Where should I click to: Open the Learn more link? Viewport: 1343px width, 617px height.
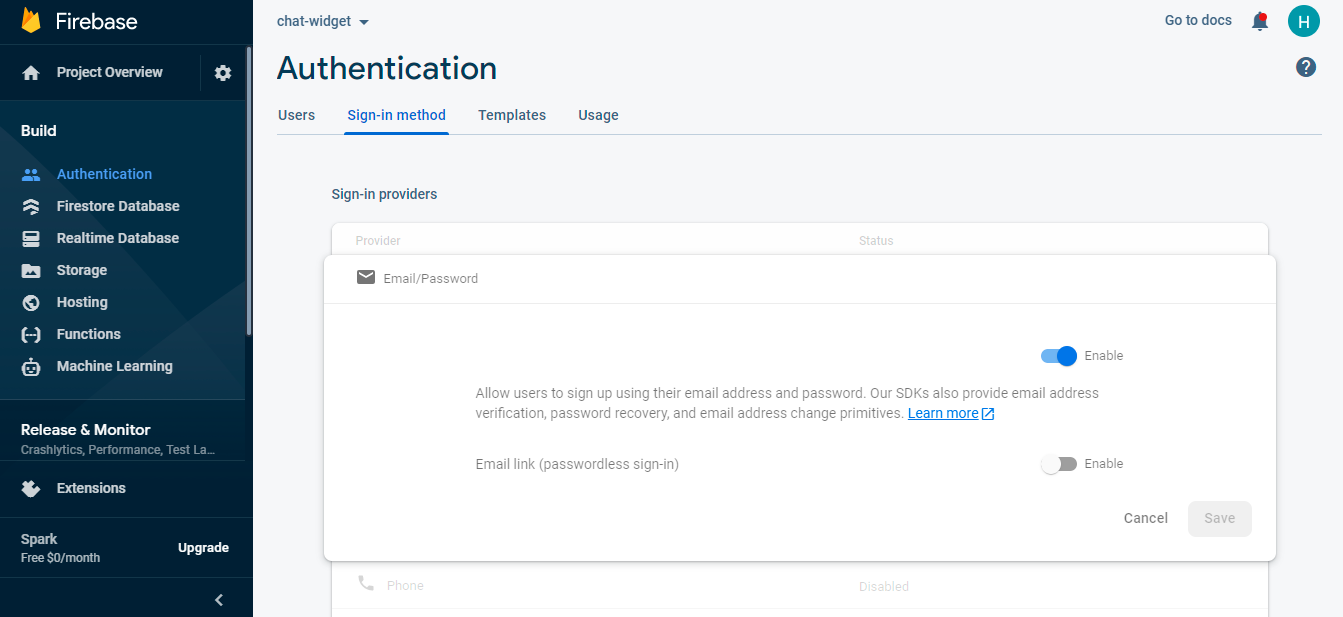click(x=943, y=412)
